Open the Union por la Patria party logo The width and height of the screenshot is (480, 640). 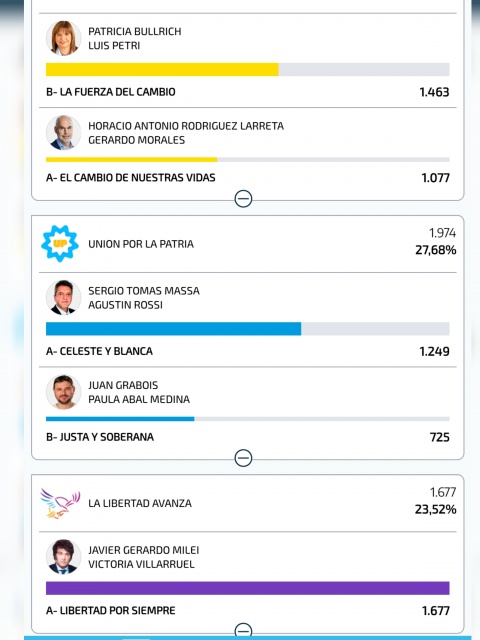(60, 244)
